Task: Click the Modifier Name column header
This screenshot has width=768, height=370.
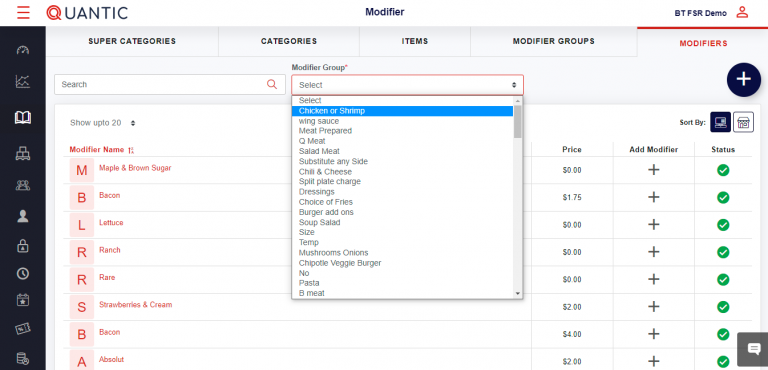Action: [x=97, y=149]
